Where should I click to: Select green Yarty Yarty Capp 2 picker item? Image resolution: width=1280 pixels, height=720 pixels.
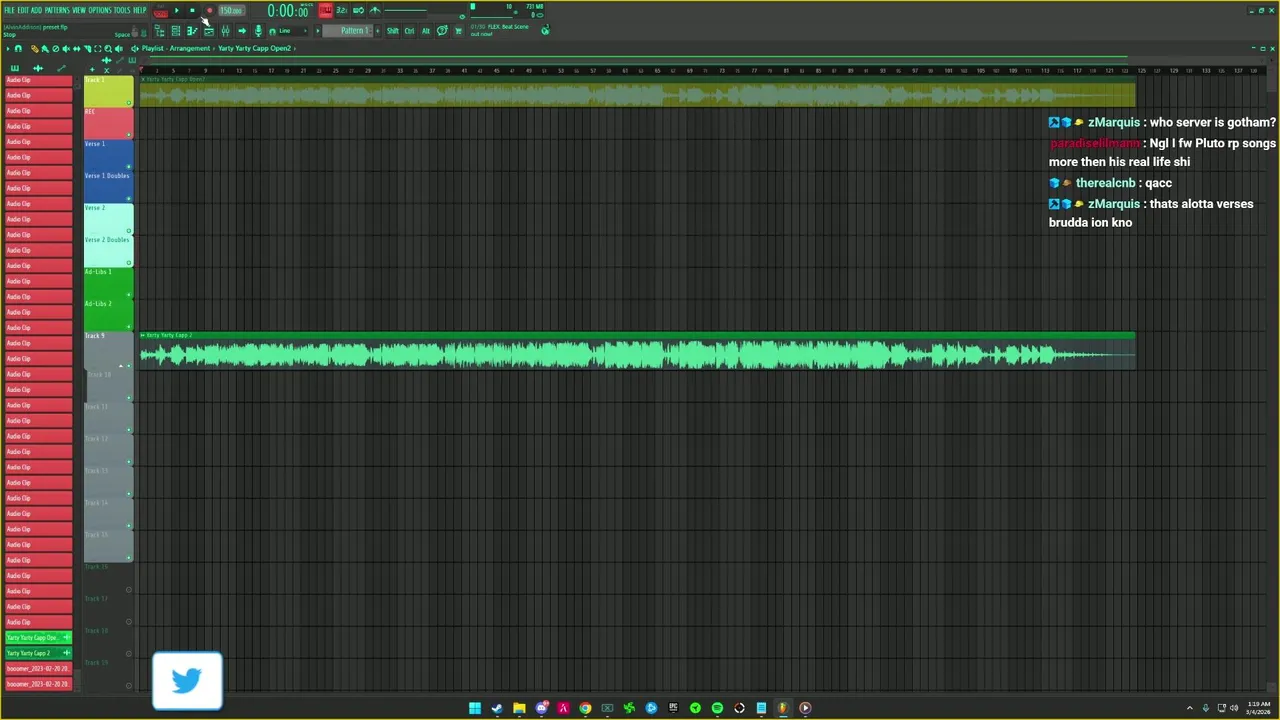[x=38, y=653]
